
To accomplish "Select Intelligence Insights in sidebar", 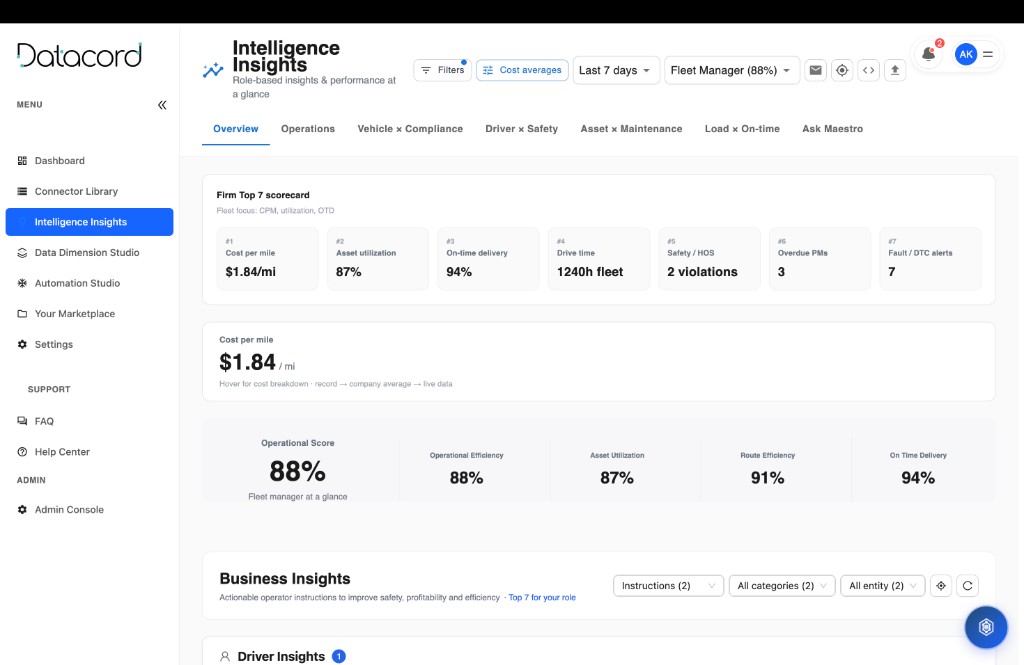I will point(89,222).
